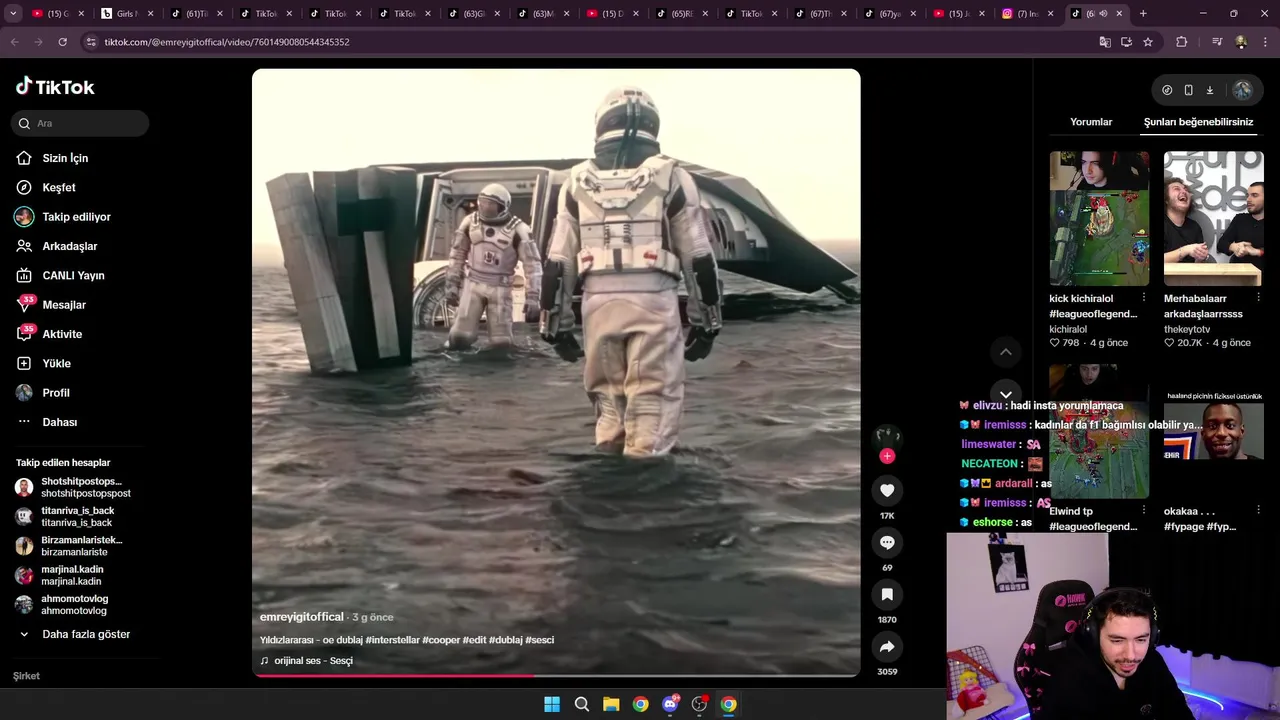This screenshot has width=1280, height=720.
Task: Follow the creator with red plus badge
Action: [x=887, y=456]
